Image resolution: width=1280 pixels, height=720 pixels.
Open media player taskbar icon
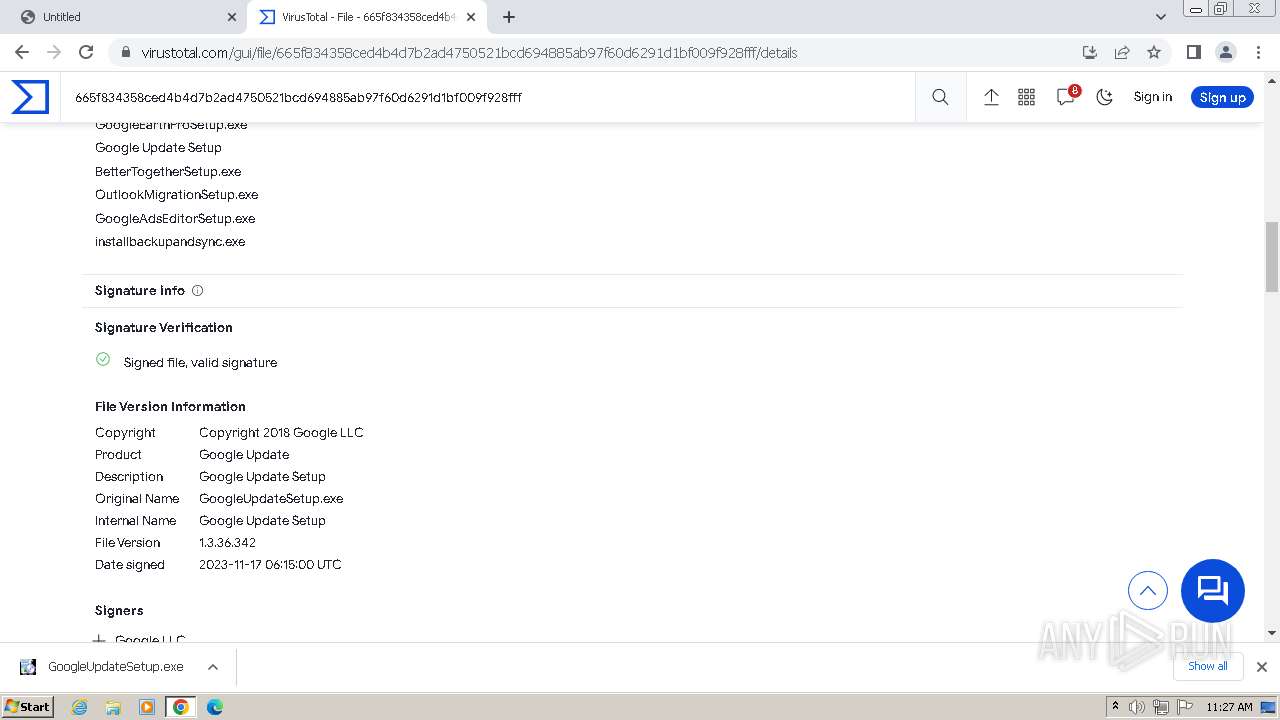point(147,707)
